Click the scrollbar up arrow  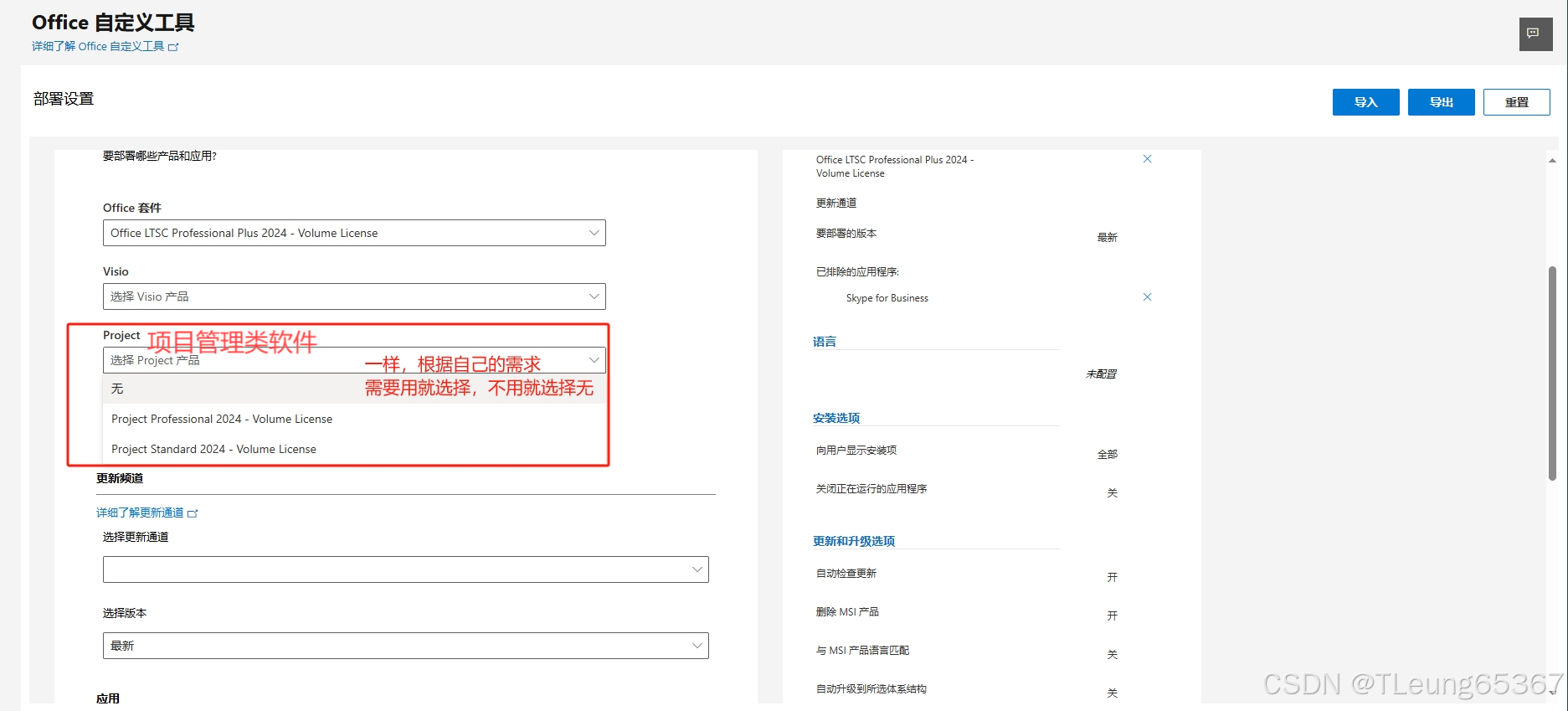pos(1552,160)
